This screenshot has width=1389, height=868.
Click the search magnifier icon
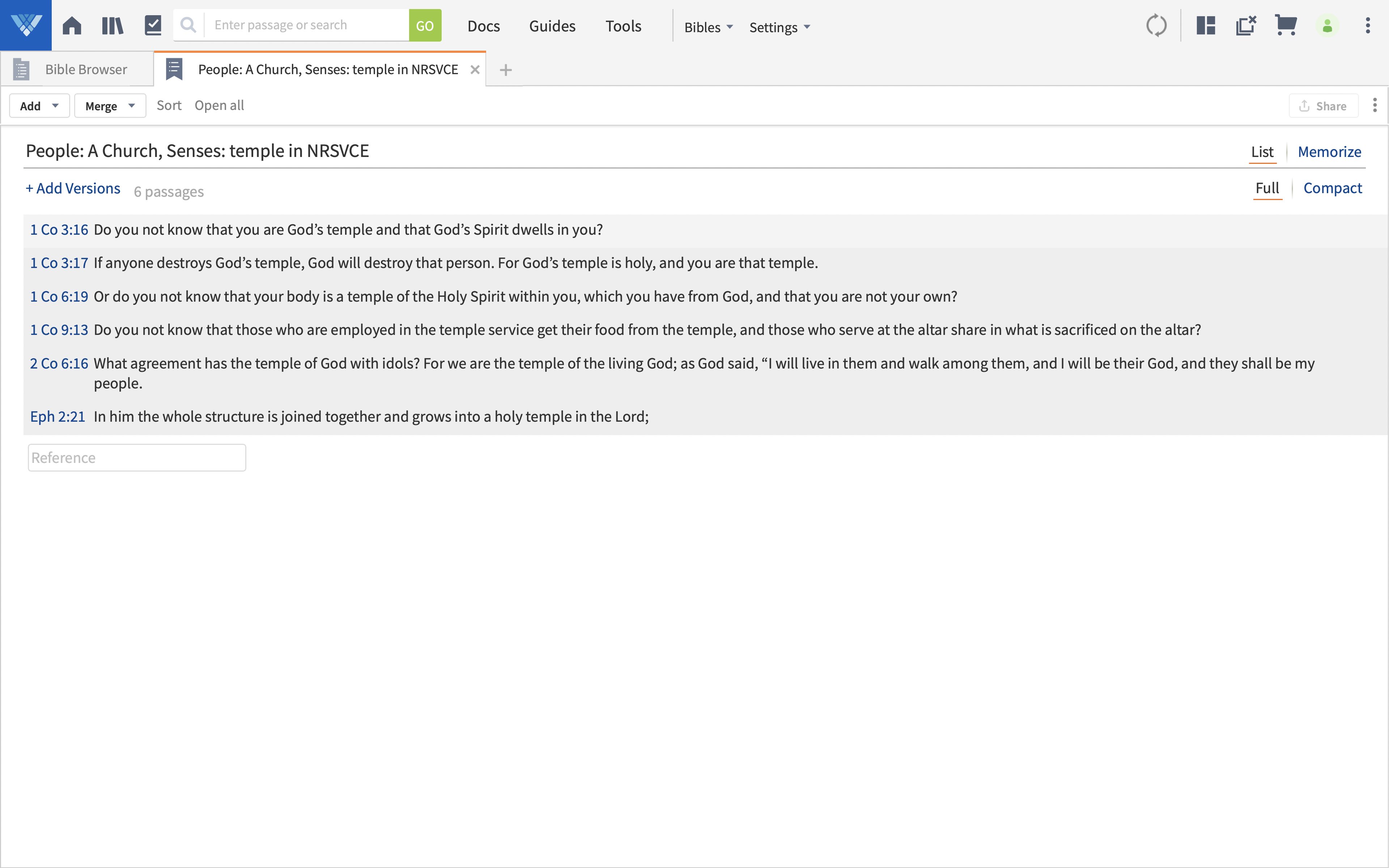(x=188, y=25)
